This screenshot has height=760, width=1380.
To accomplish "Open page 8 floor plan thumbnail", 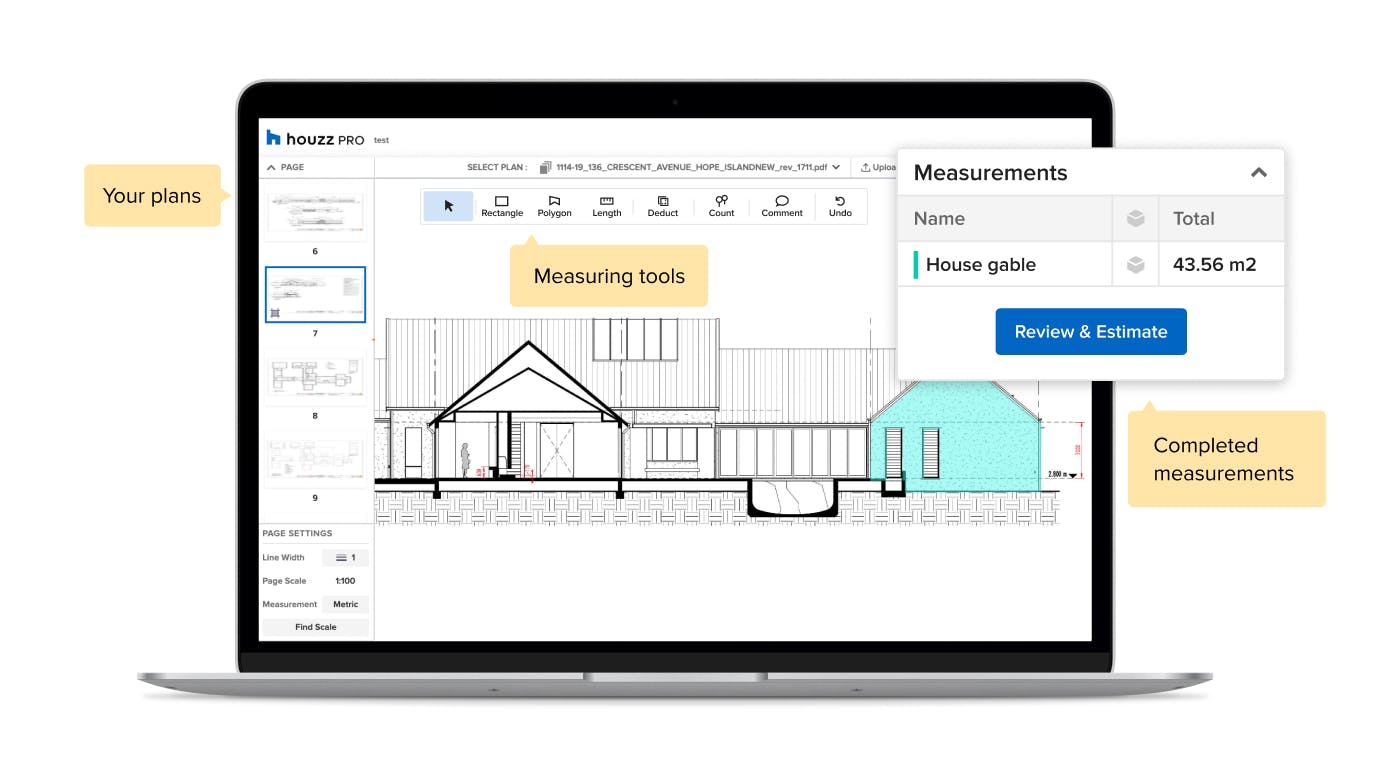I will pyautogui.click(x=315, y=376).
